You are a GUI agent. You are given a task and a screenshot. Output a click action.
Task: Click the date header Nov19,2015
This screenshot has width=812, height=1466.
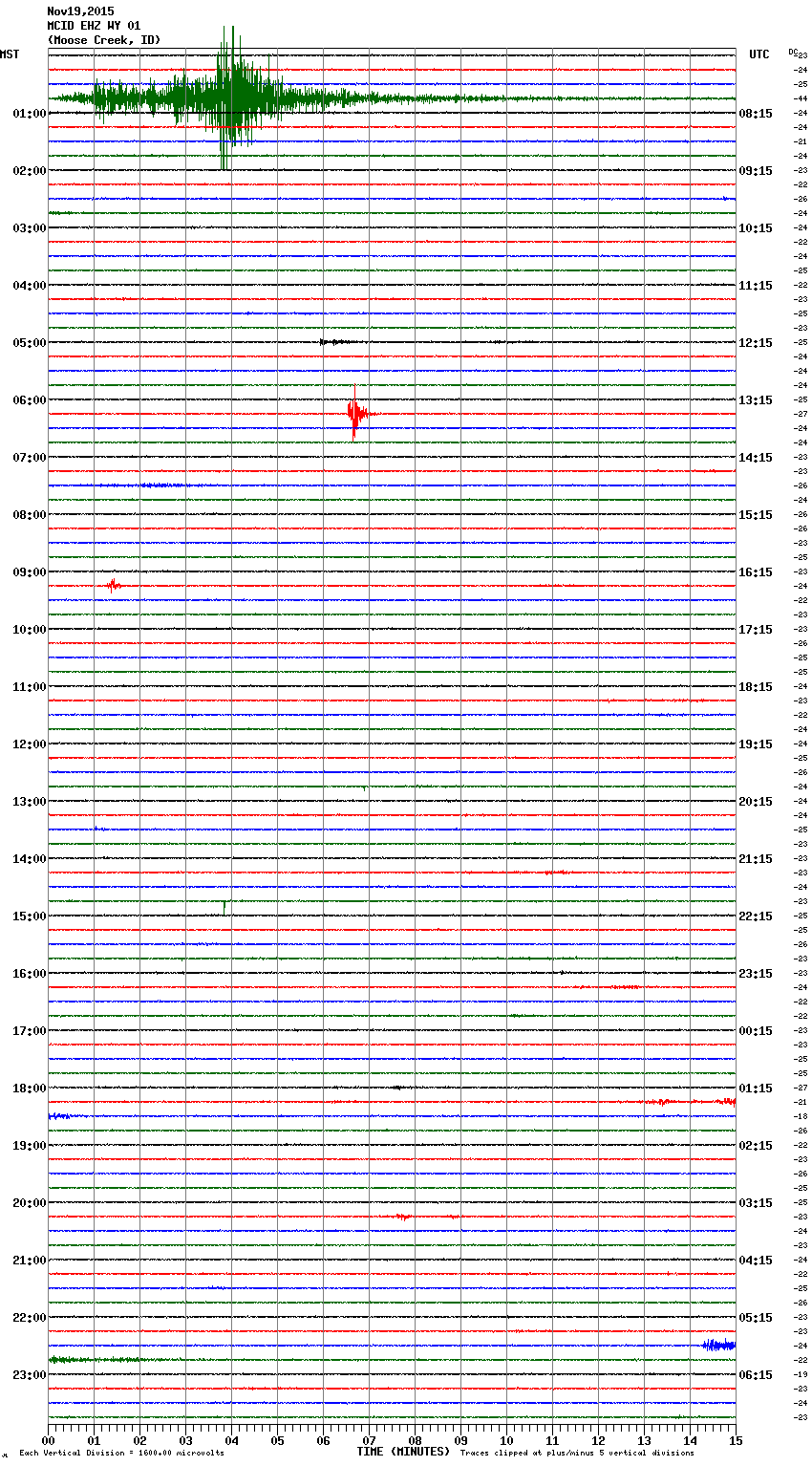[x=80, y=11]
